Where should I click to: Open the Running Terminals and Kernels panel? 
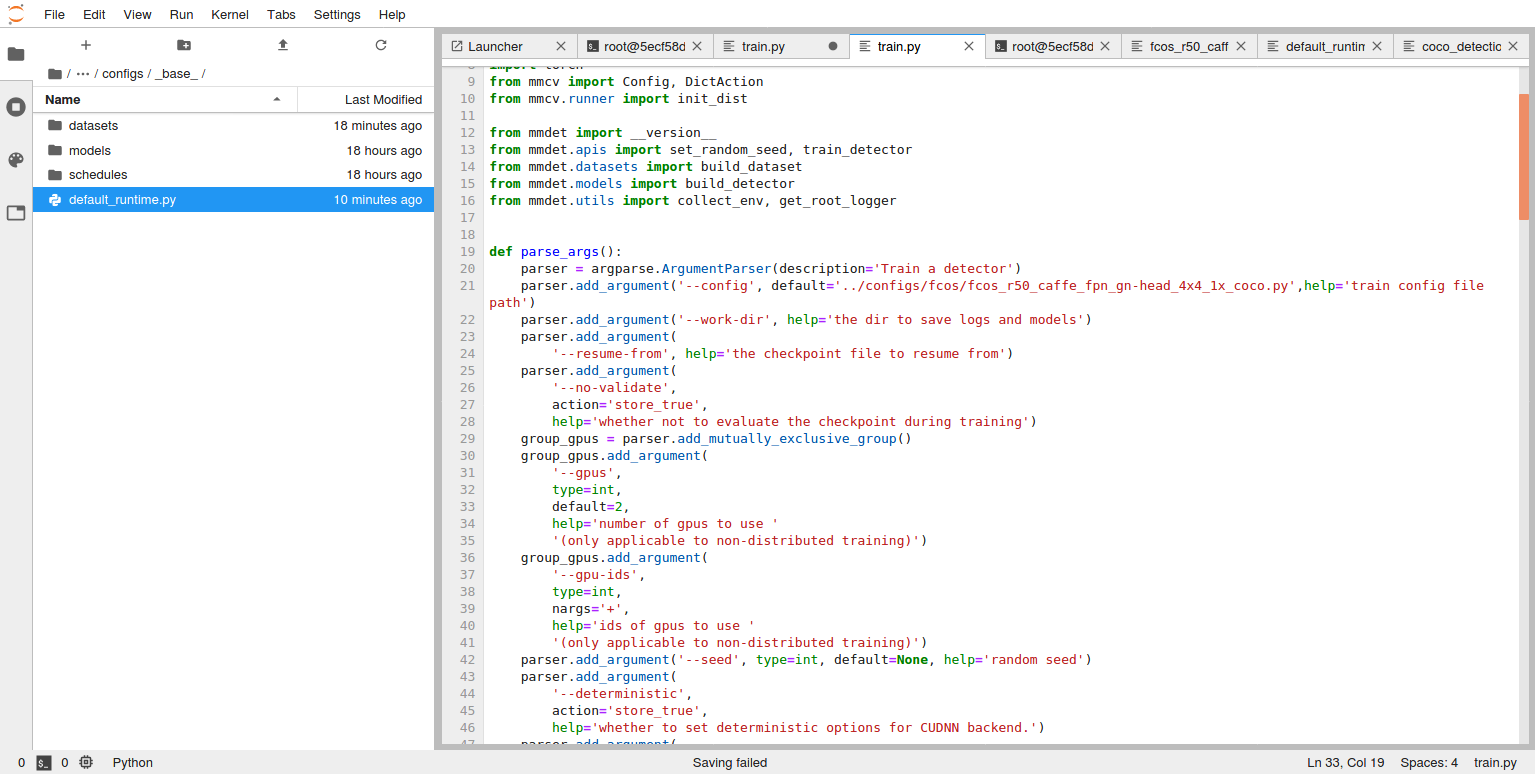(x=15, y=107)
